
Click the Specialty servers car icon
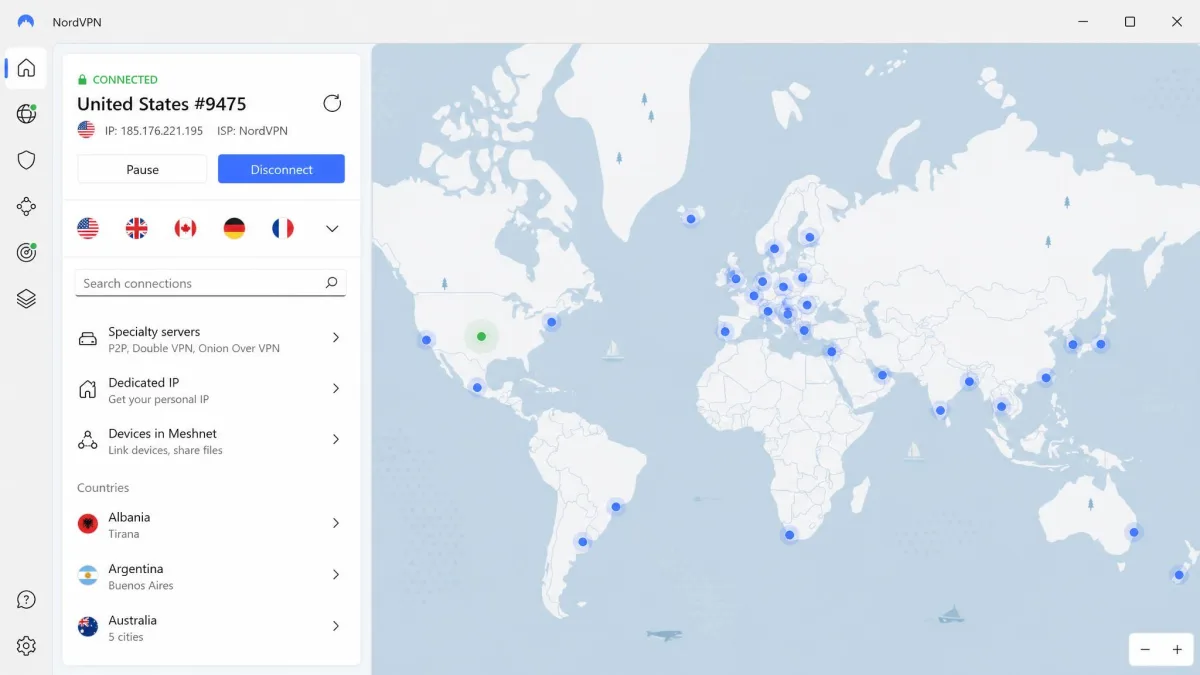tap(88, 339)
